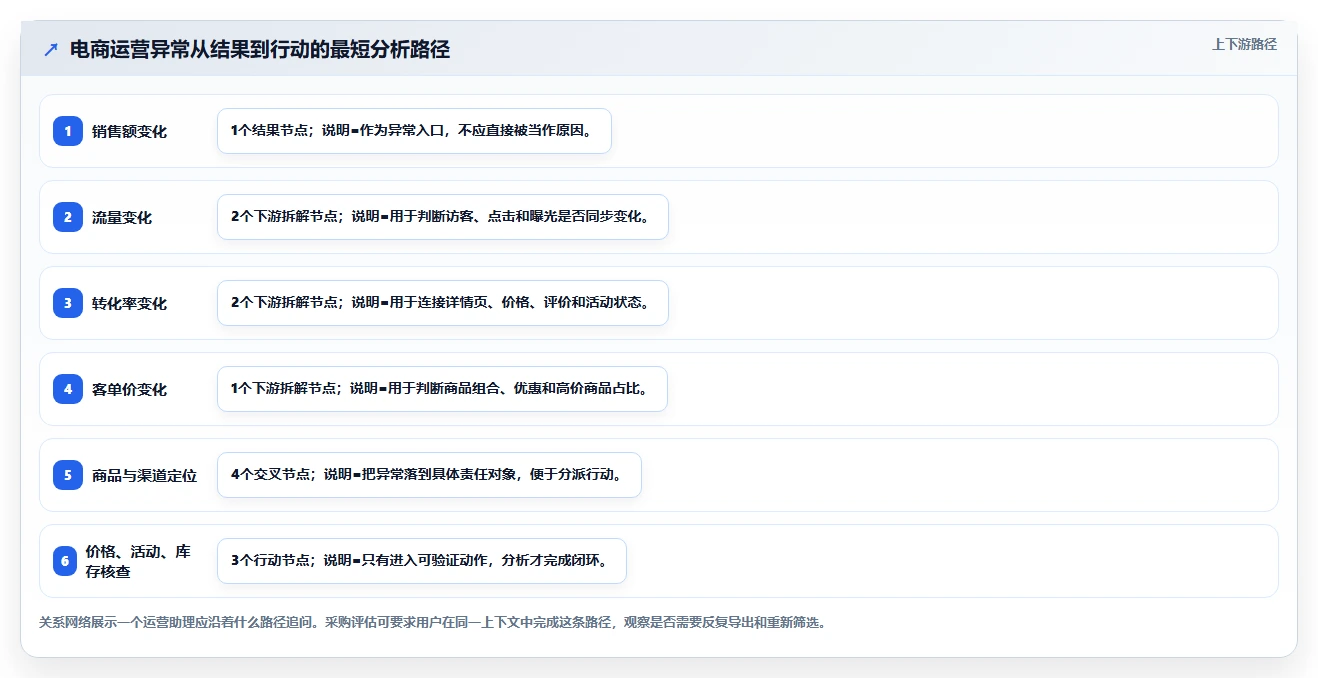
Task: Select step number badge 1
Action: [x=68, y=131]
